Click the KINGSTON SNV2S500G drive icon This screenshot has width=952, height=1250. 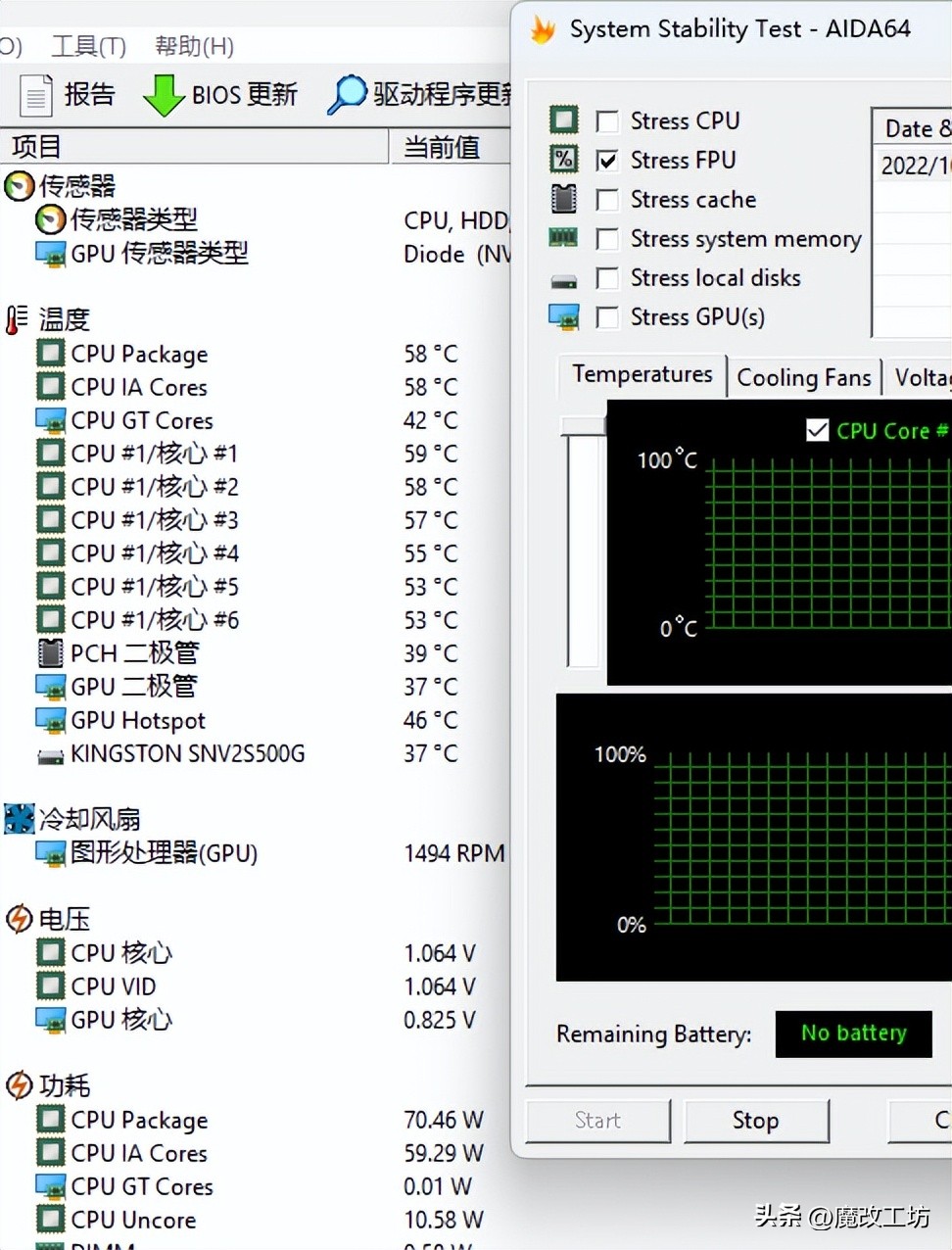click(51, 755)
